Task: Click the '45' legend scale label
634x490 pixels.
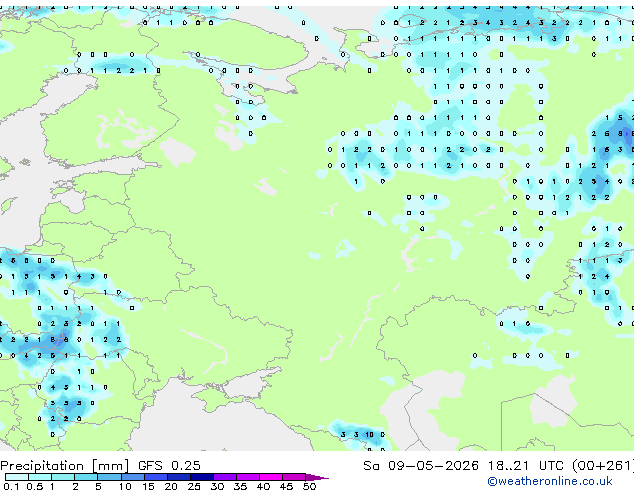Action: tap(286, 486)
